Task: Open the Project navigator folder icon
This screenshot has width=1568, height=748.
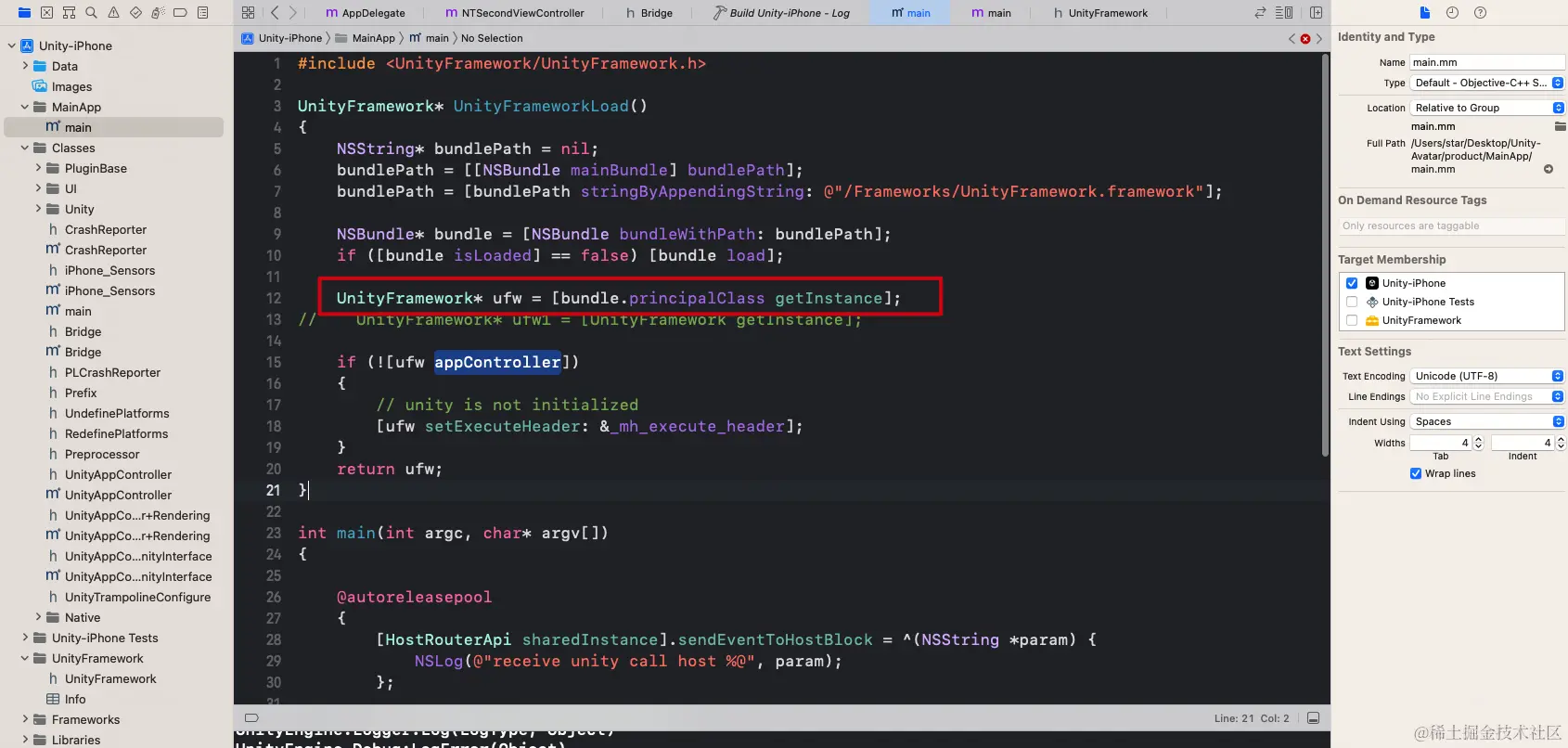Action: point(24,13)
